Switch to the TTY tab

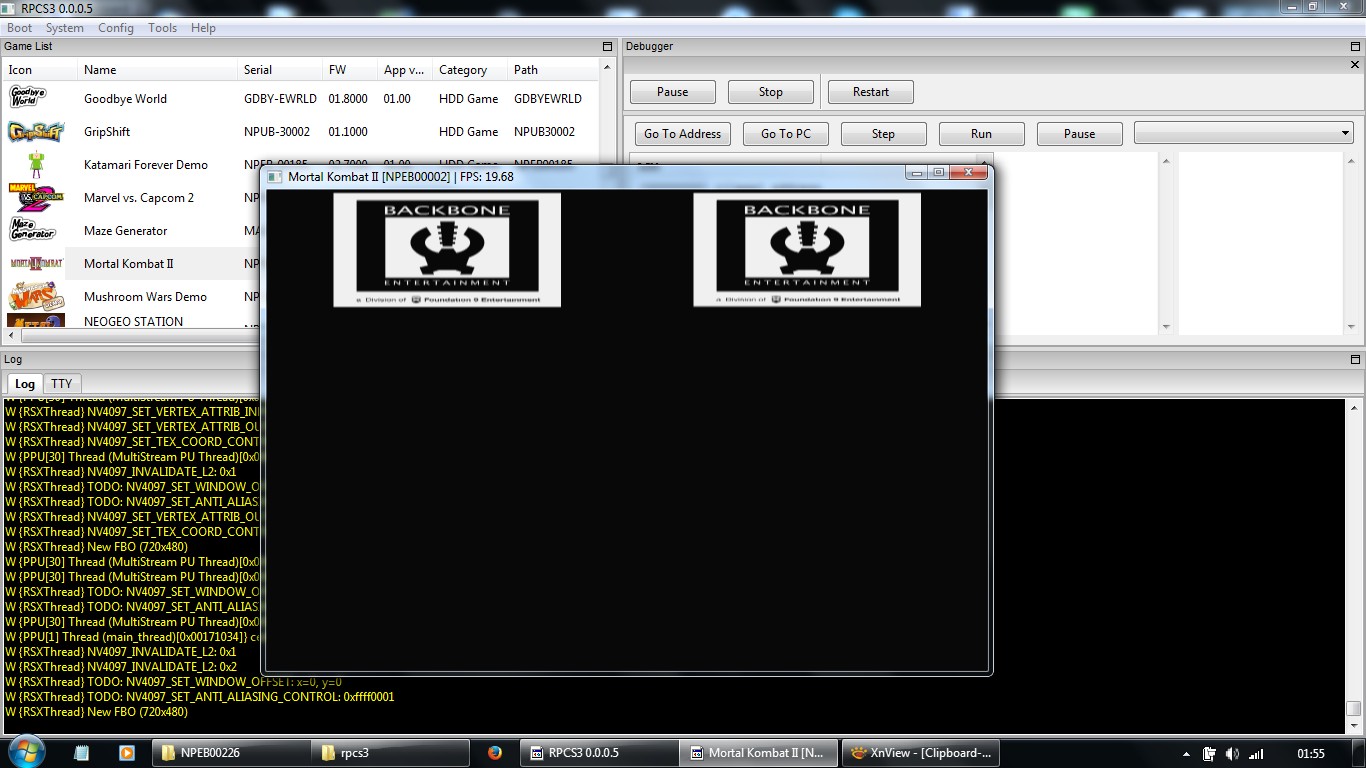click(62, 384)
